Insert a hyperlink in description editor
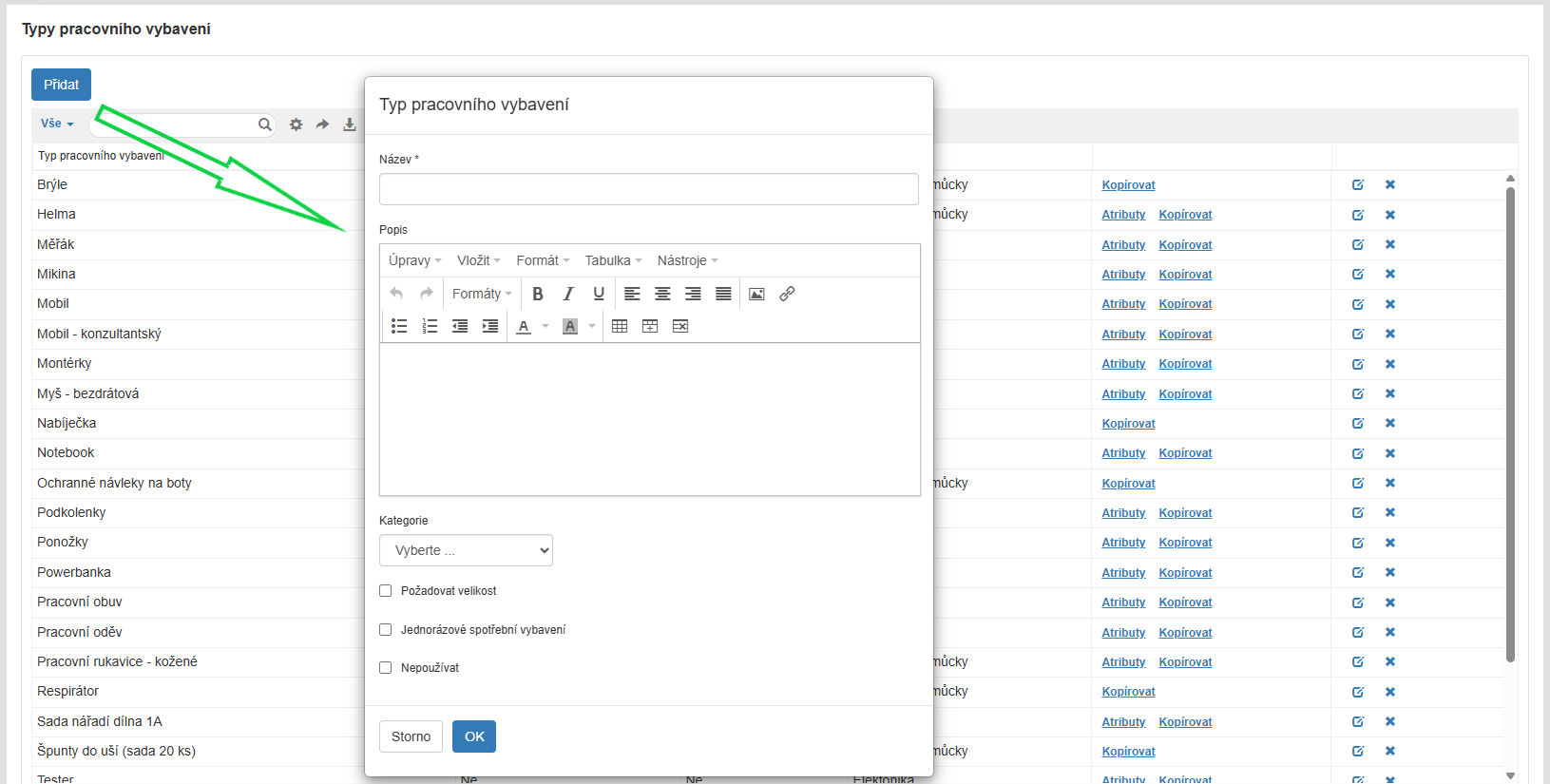 pos(787,294)
